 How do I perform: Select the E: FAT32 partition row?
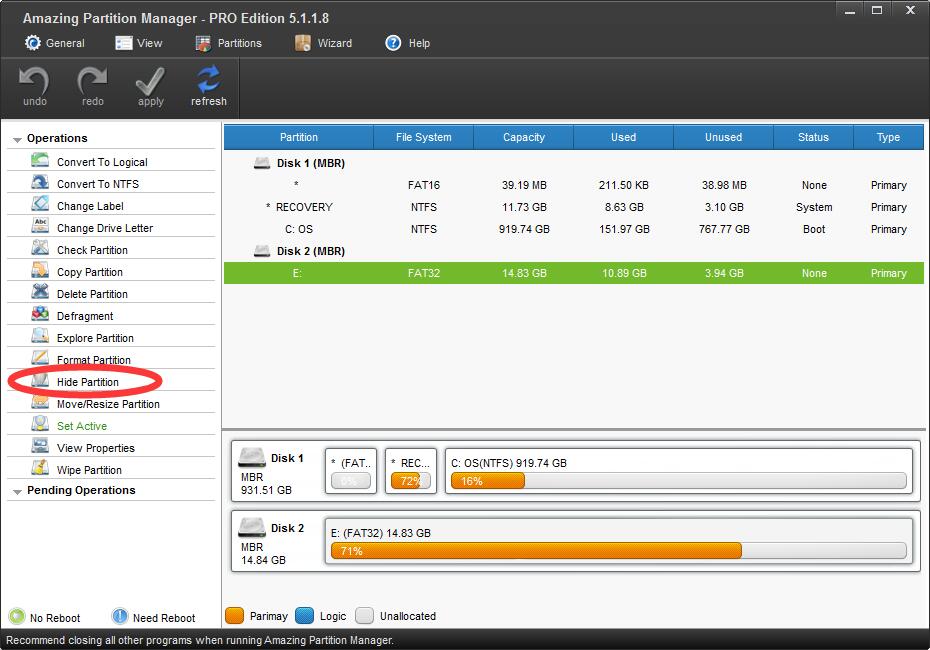tap(574, 273)
